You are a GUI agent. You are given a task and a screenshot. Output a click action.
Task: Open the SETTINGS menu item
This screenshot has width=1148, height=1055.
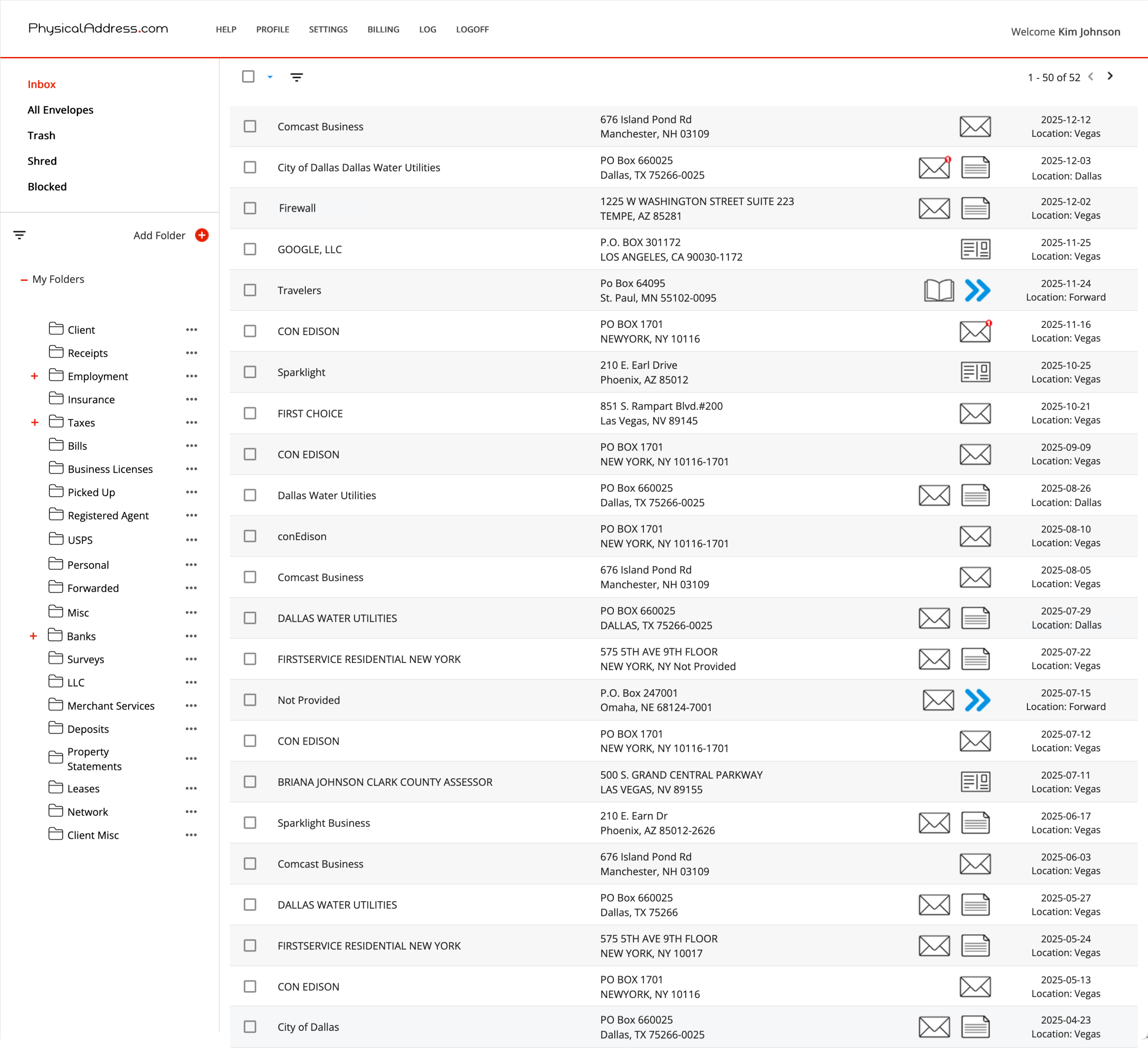click(x=328, y=29)
